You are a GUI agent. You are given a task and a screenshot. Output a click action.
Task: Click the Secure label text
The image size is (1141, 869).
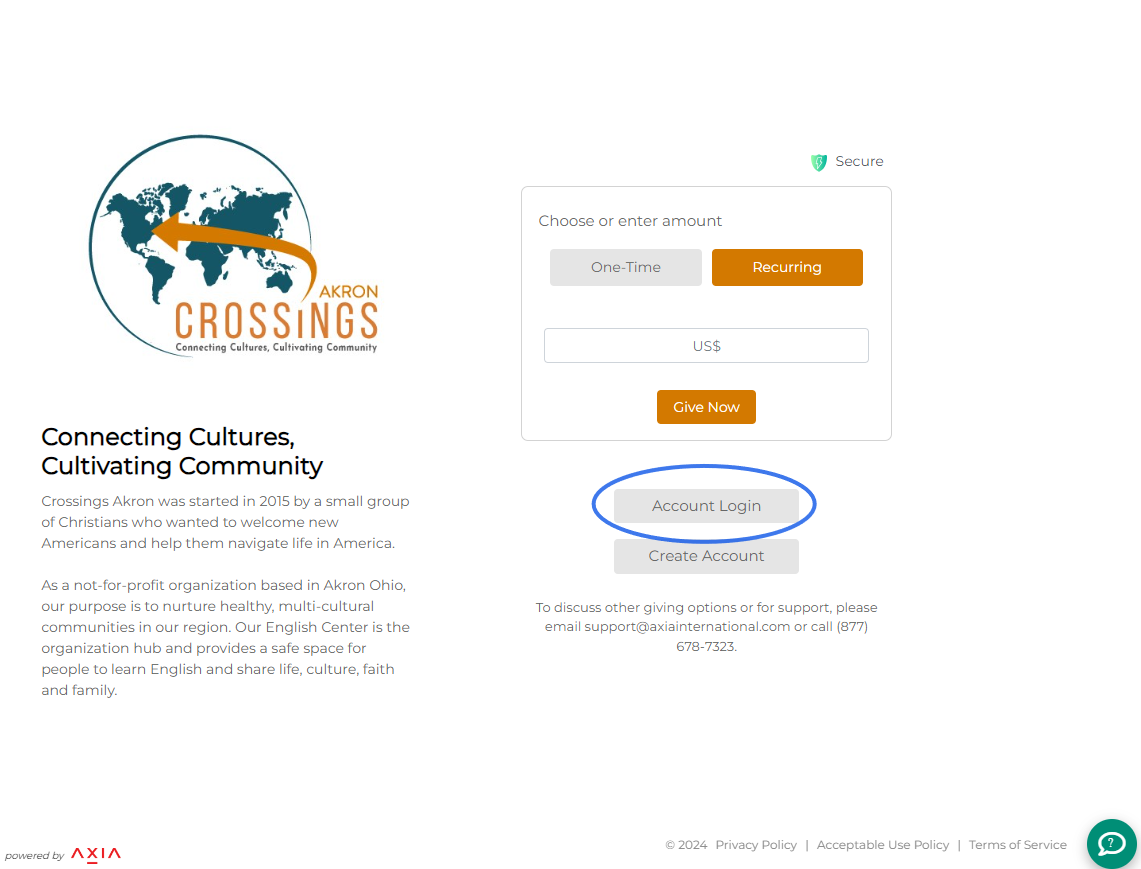click(859, 162)
